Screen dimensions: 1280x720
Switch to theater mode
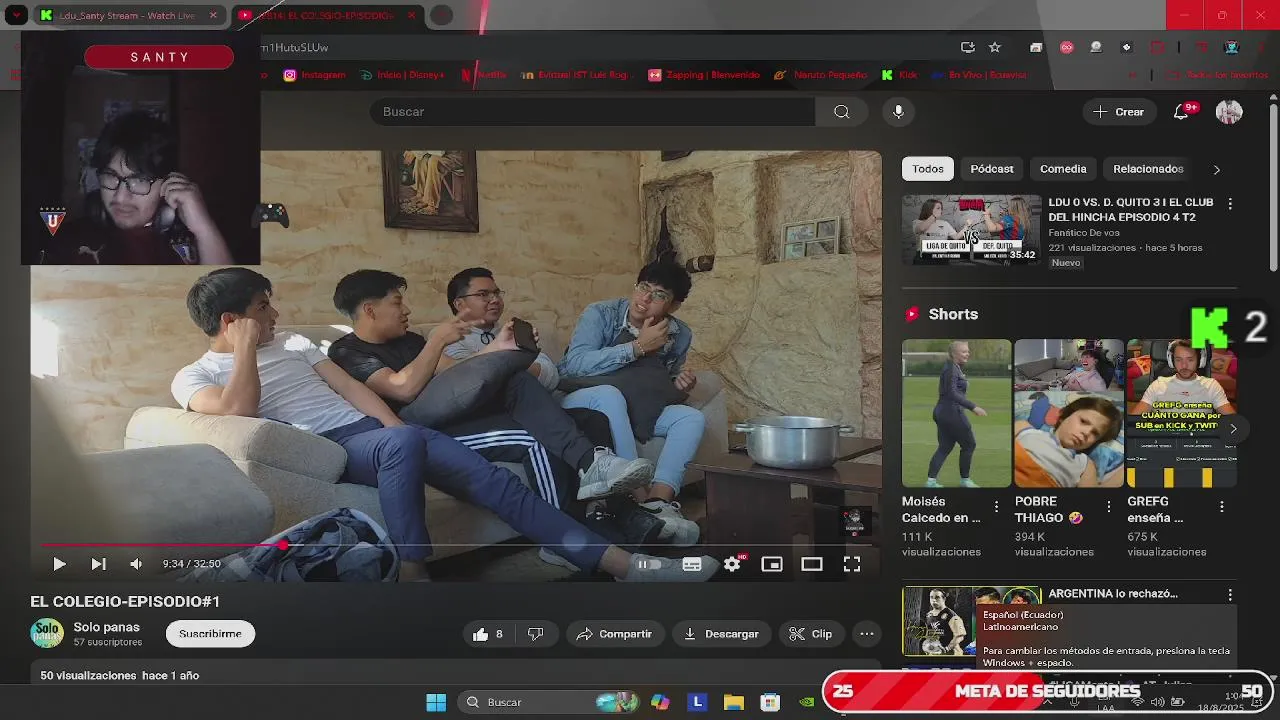coord(812,564)
